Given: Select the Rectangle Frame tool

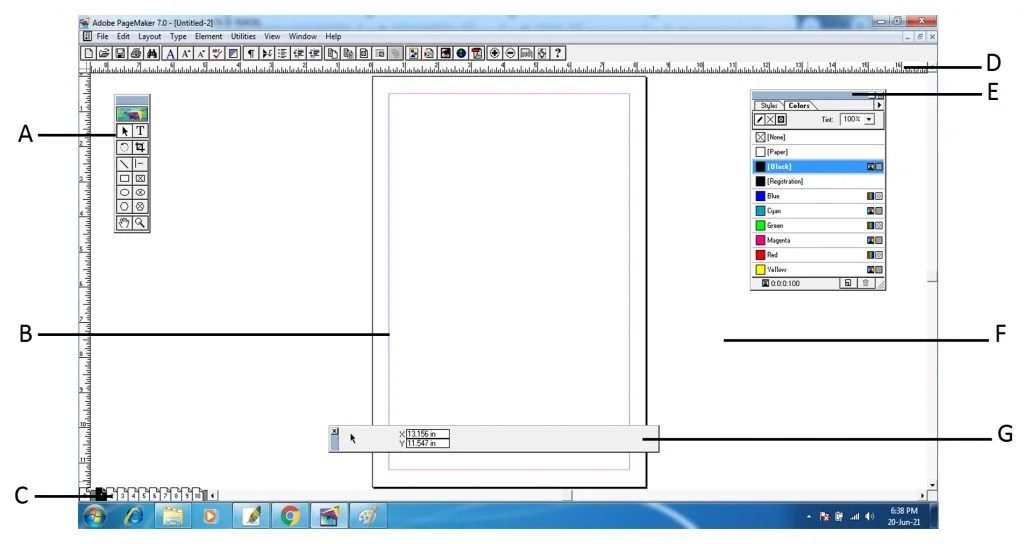Looking at the screenshot, I should 140,178.
